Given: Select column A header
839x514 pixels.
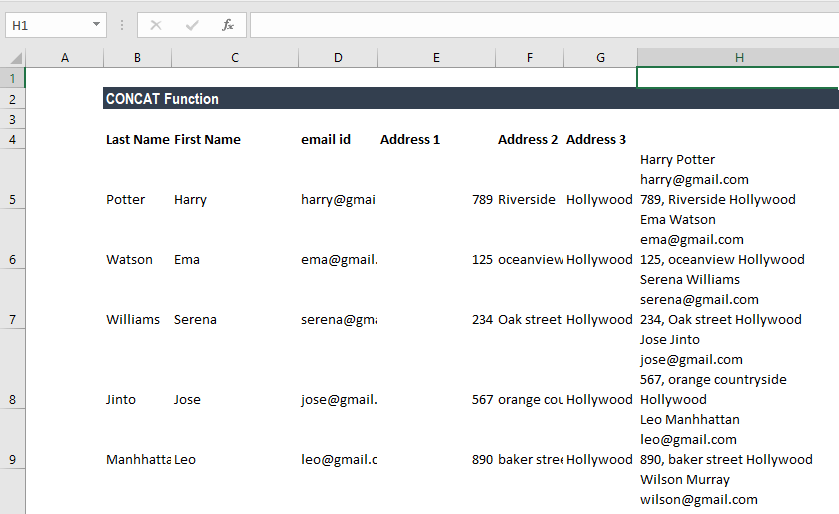Looking at the screenshot, I should (64, 58).
